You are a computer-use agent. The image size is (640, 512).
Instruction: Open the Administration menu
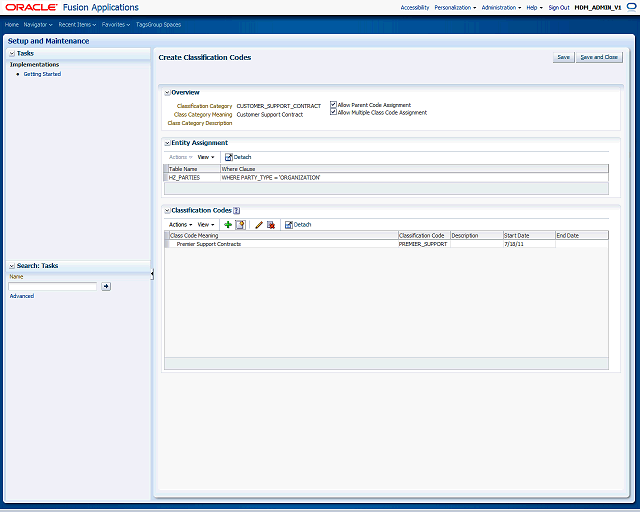coord(501,7)
